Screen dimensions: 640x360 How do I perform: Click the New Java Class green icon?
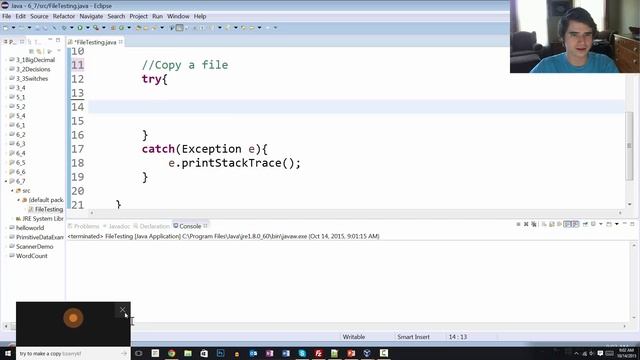[x=121, y=28]
